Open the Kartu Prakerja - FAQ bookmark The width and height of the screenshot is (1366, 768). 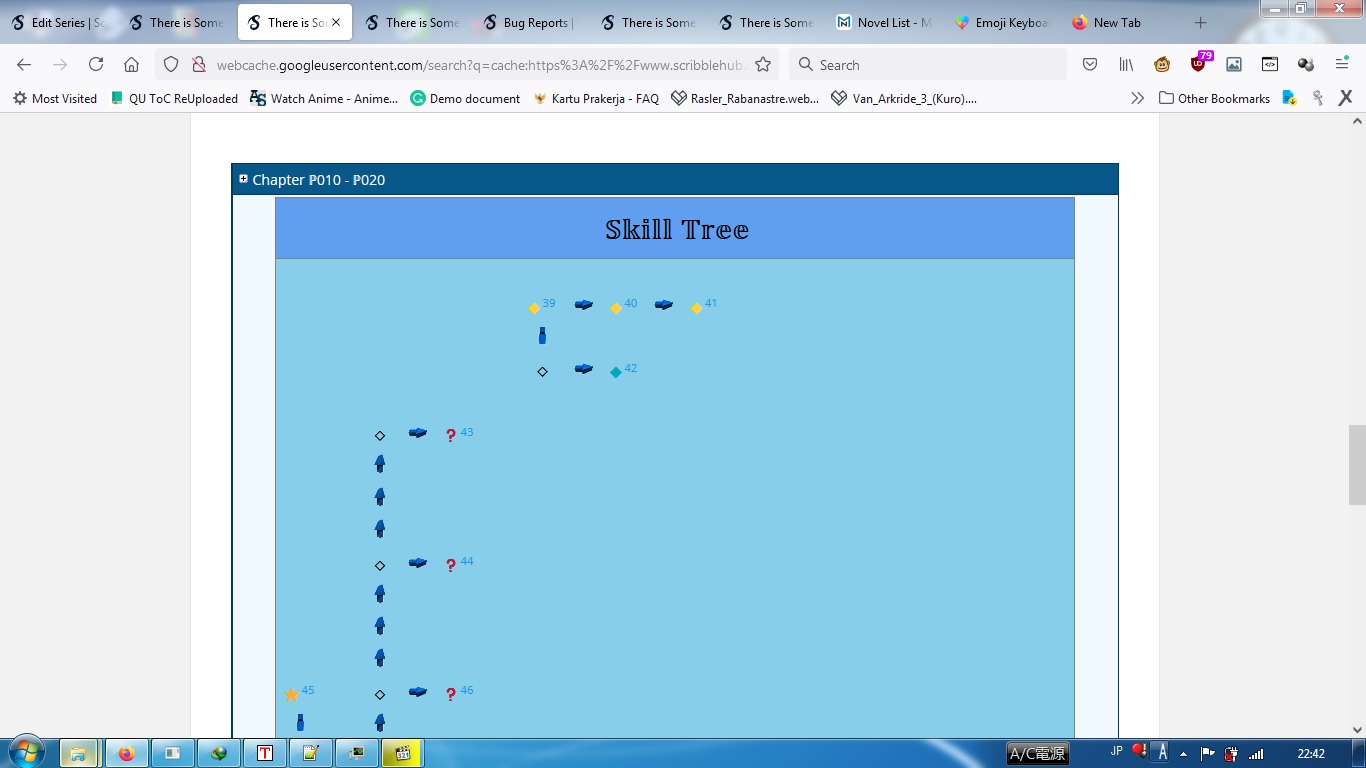[596, 98]
